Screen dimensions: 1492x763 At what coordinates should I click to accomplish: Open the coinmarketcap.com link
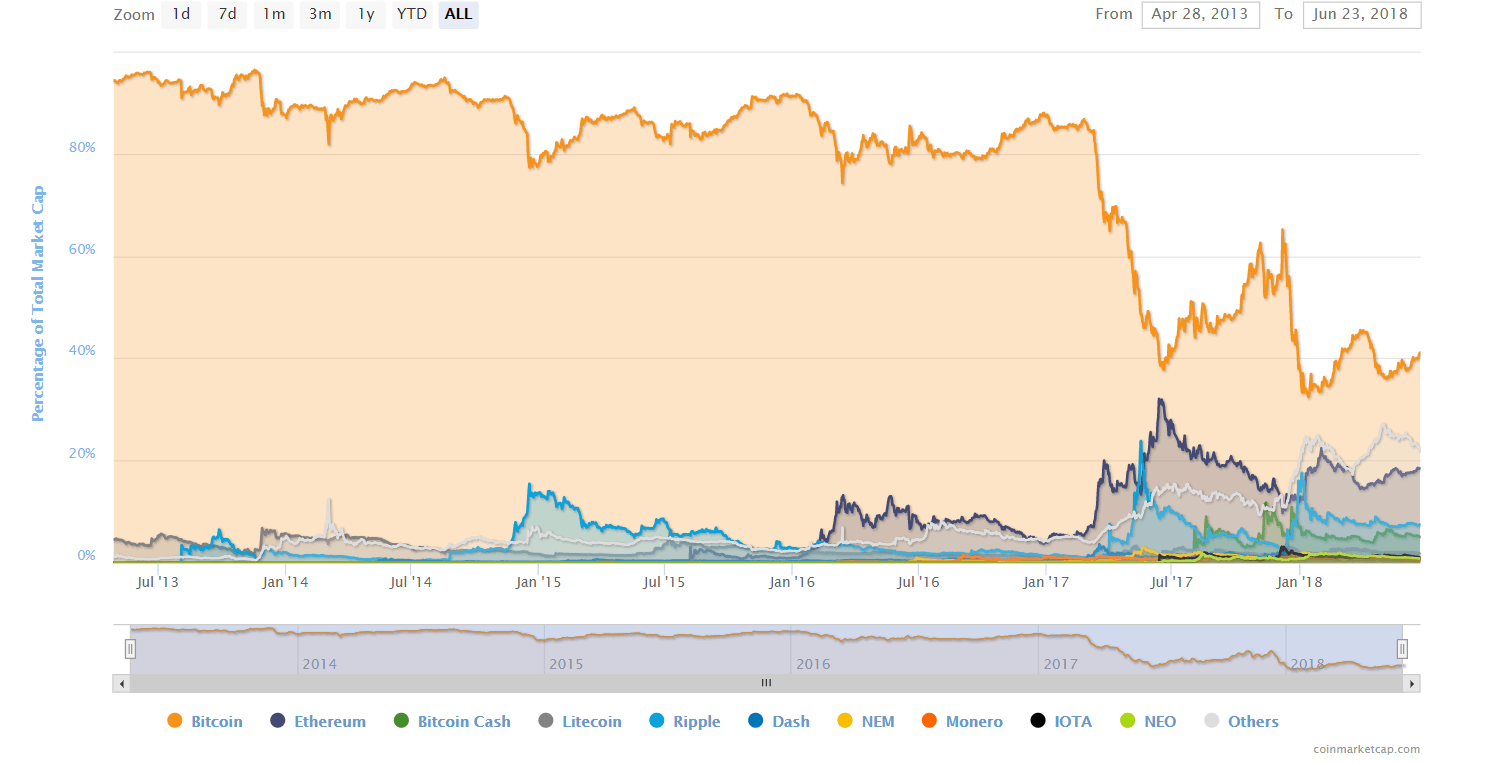click(x=1366, y=748)
